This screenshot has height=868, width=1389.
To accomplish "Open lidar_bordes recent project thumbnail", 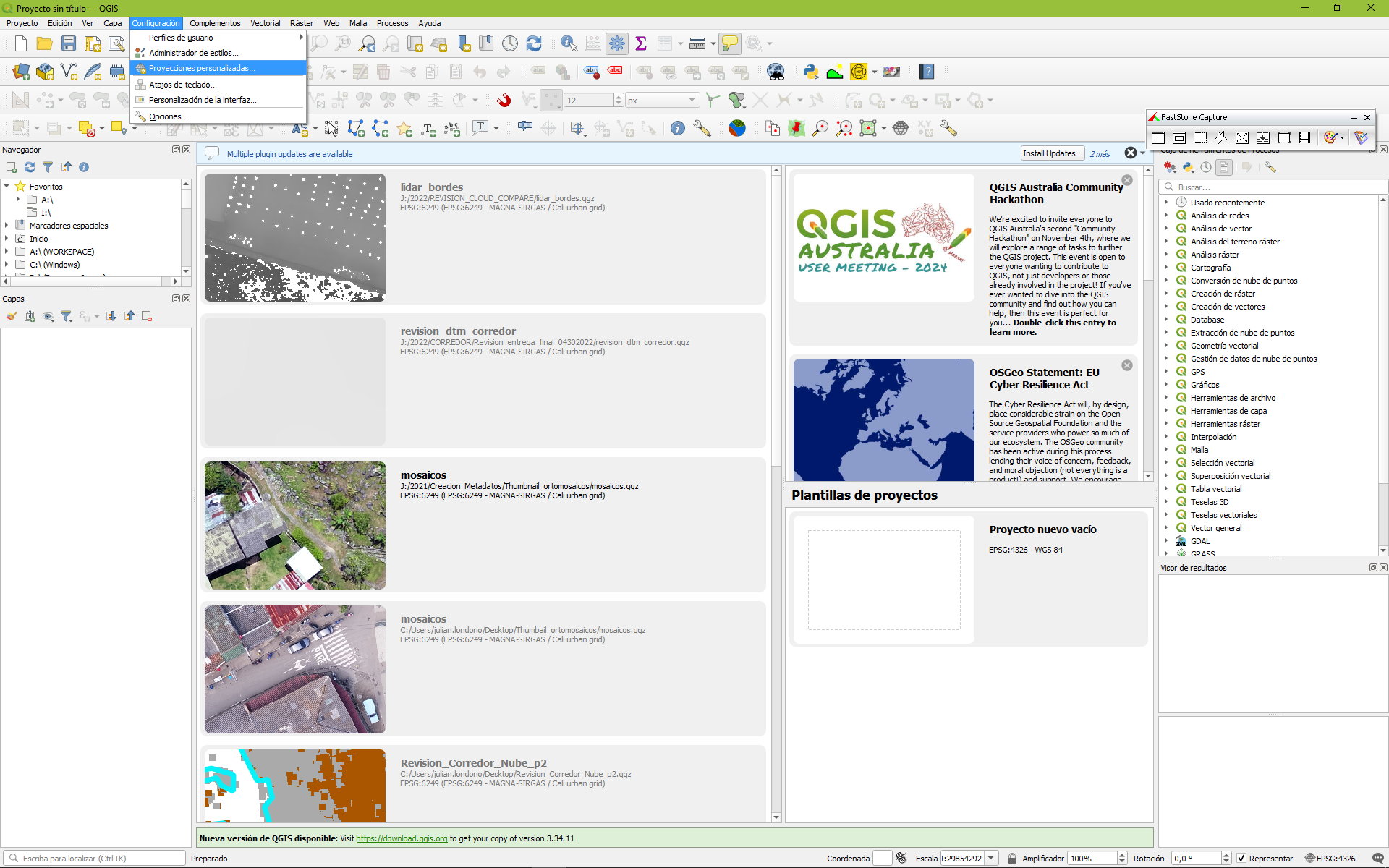I will coord(295,237).
